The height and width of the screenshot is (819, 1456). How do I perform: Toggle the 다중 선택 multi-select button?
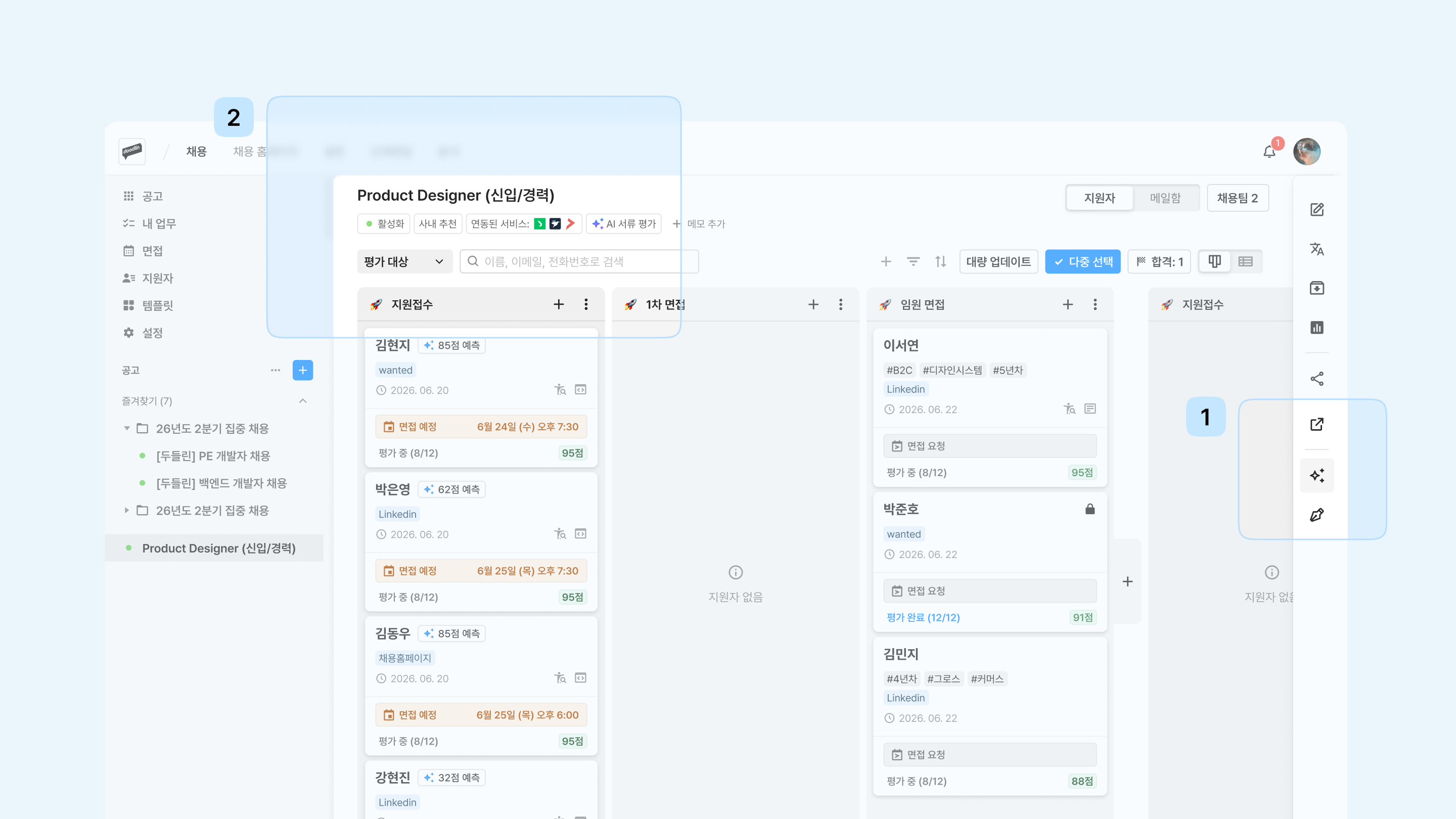coord(1082,262)
